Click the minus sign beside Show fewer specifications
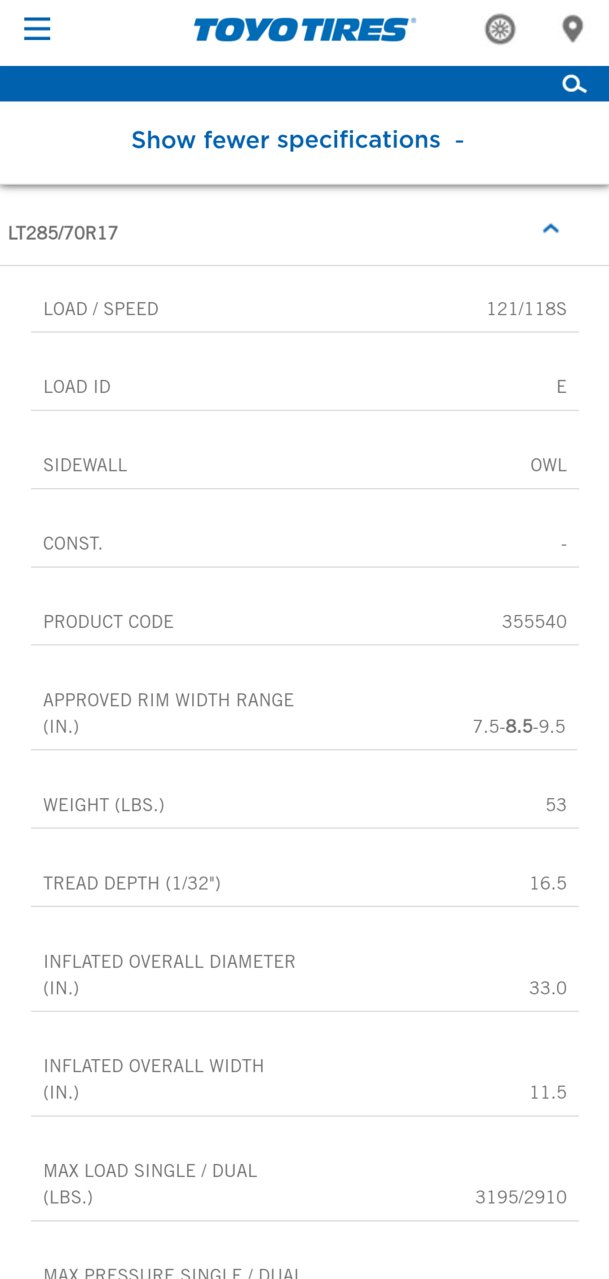 [459, 141]
